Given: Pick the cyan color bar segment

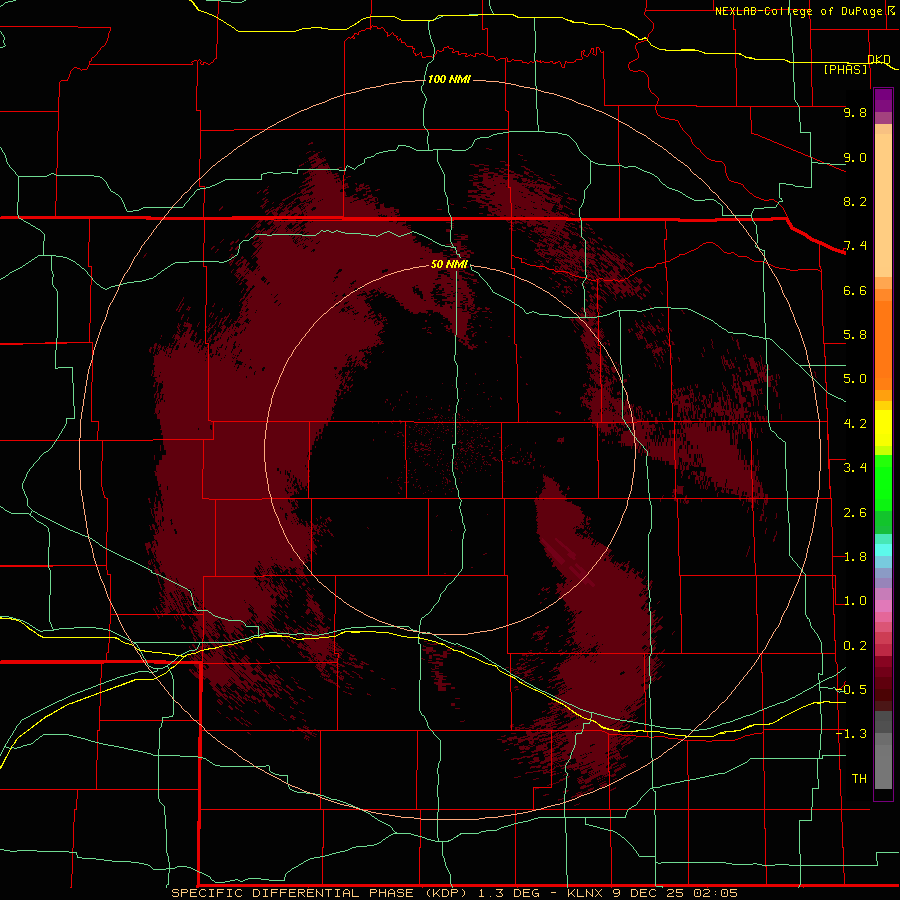Looking at the screenshot, I should point(883,549).
